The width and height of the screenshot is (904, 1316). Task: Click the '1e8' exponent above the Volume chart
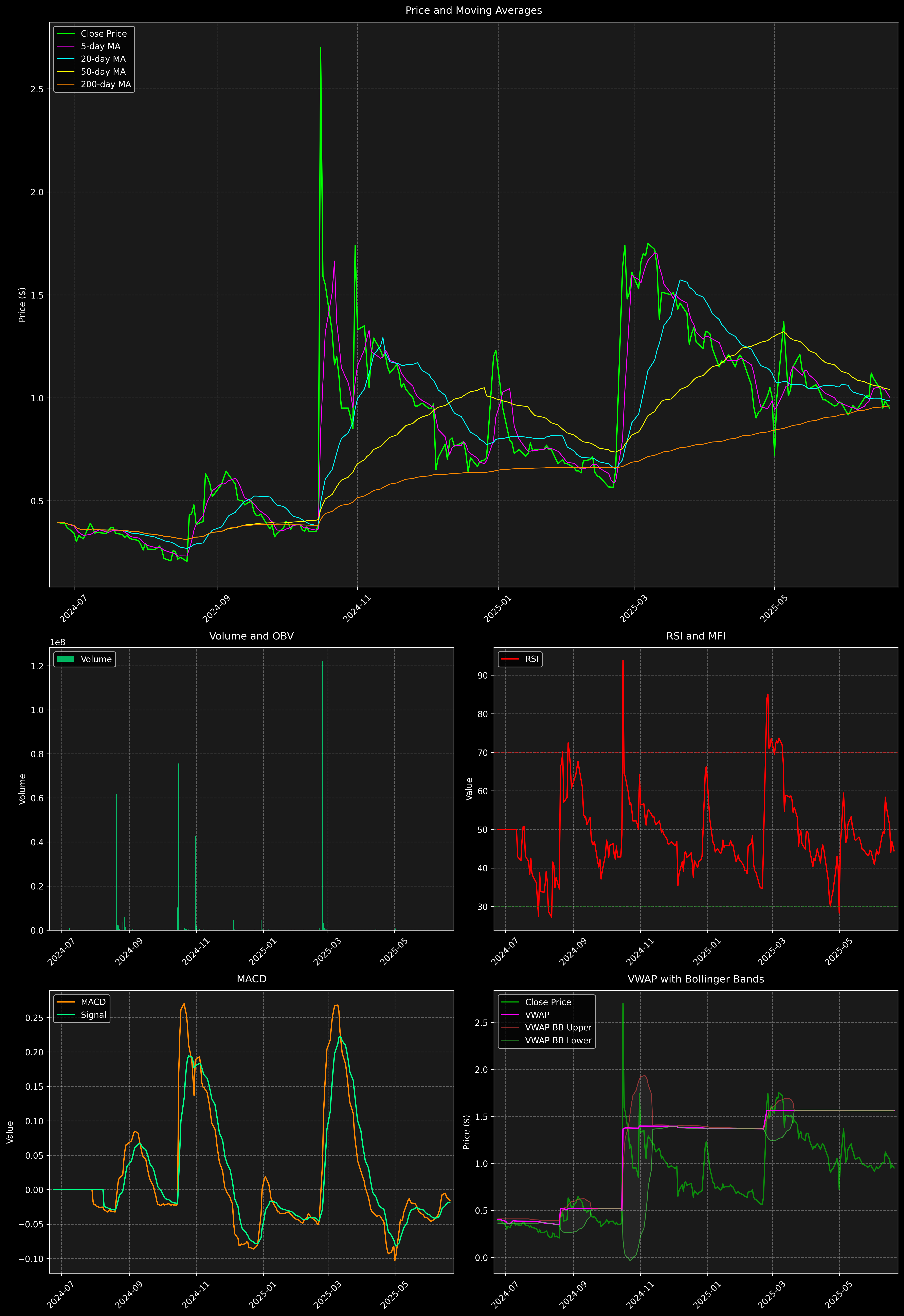58,642
